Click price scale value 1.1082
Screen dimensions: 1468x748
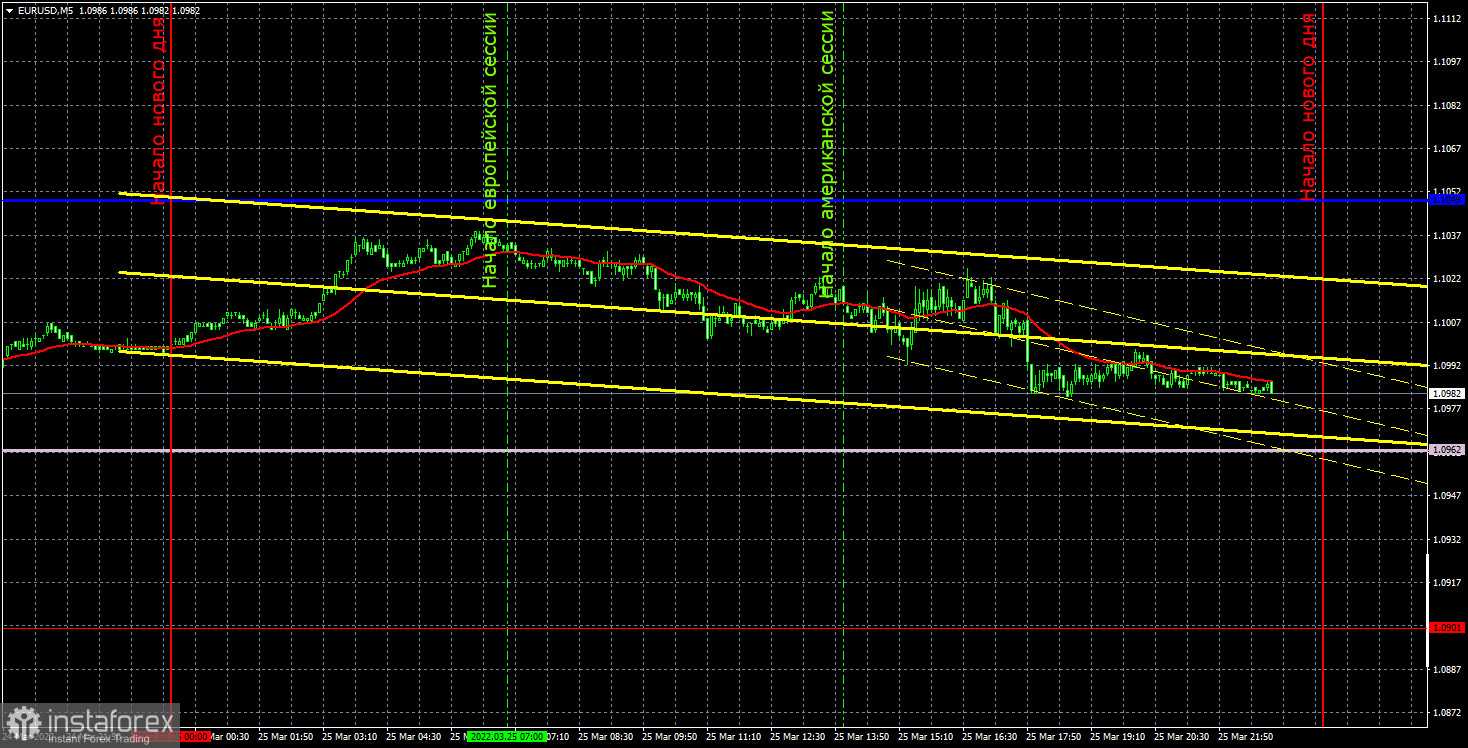point(1447,105)
